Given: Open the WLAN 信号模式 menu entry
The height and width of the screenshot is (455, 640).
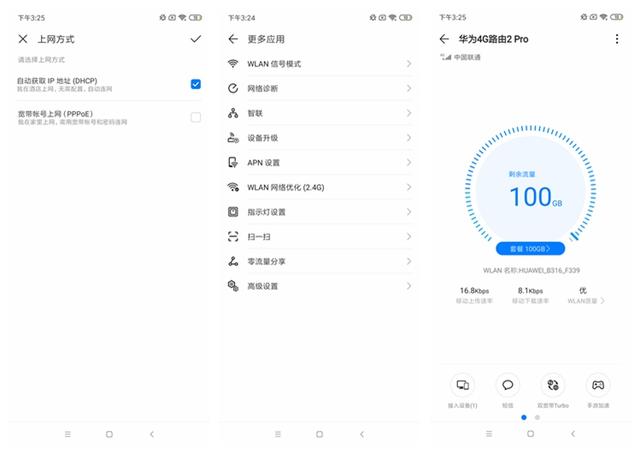Looking at the screenshot, I should (319, 64).
